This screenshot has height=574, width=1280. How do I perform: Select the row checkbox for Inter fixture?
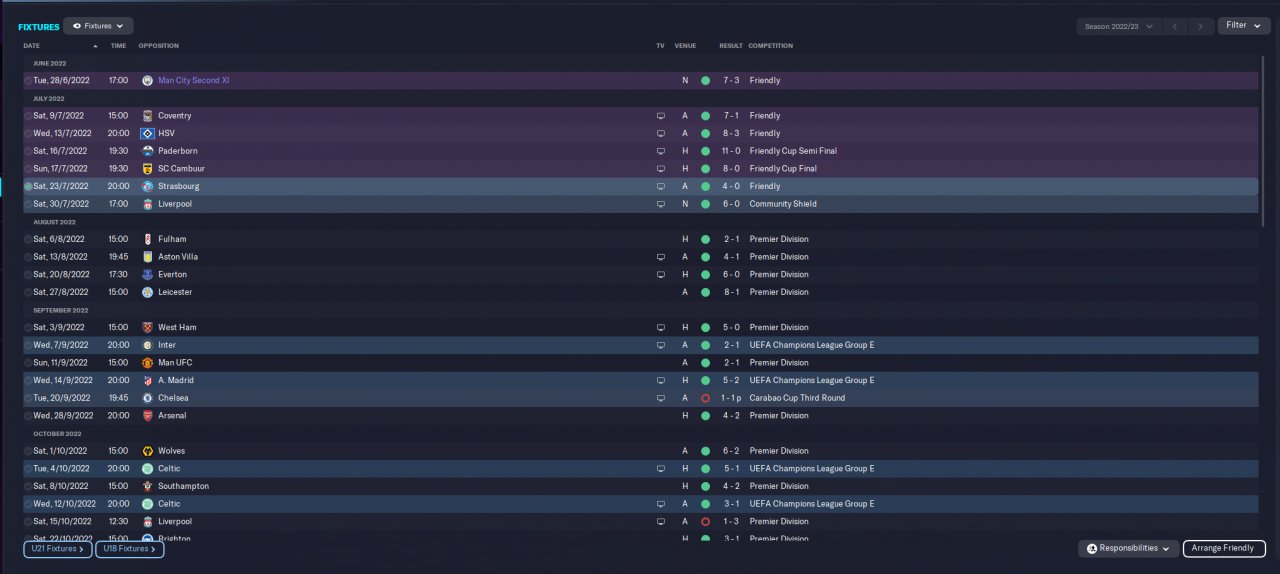(28, 345)
